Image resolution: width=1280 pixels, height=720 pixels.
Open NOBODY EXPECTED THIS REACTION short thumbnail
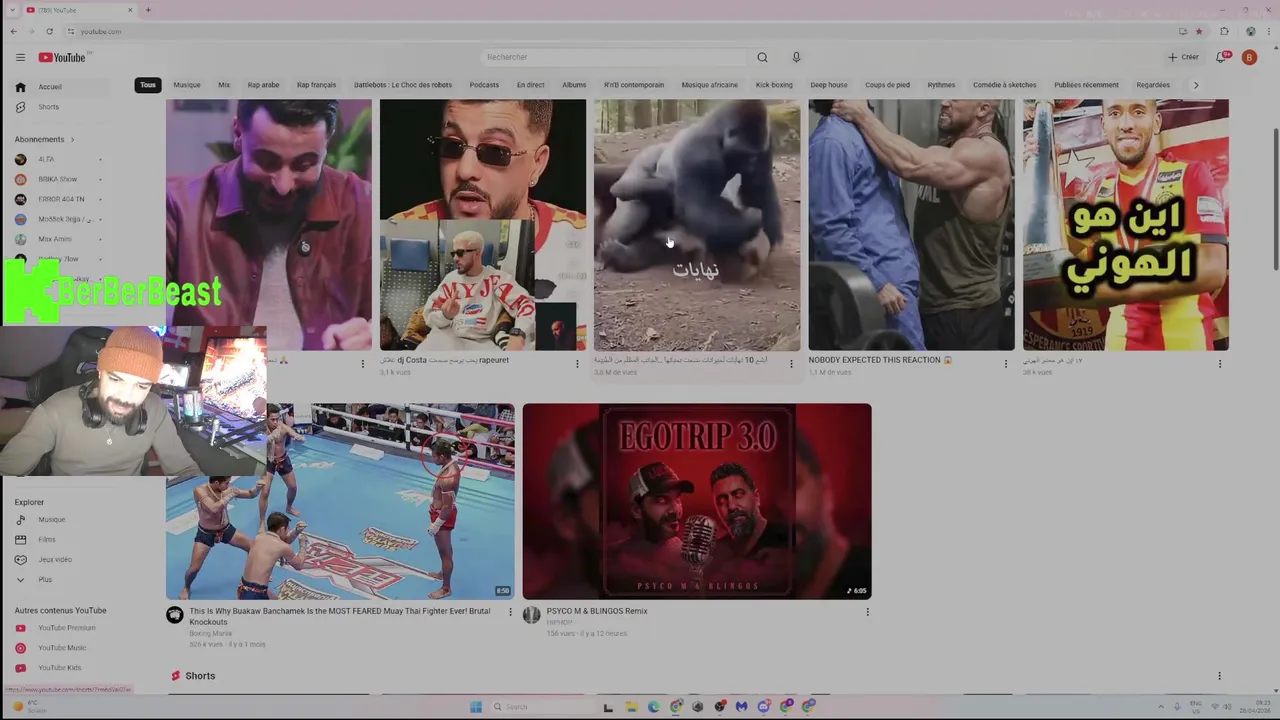[x=911, y=225]
